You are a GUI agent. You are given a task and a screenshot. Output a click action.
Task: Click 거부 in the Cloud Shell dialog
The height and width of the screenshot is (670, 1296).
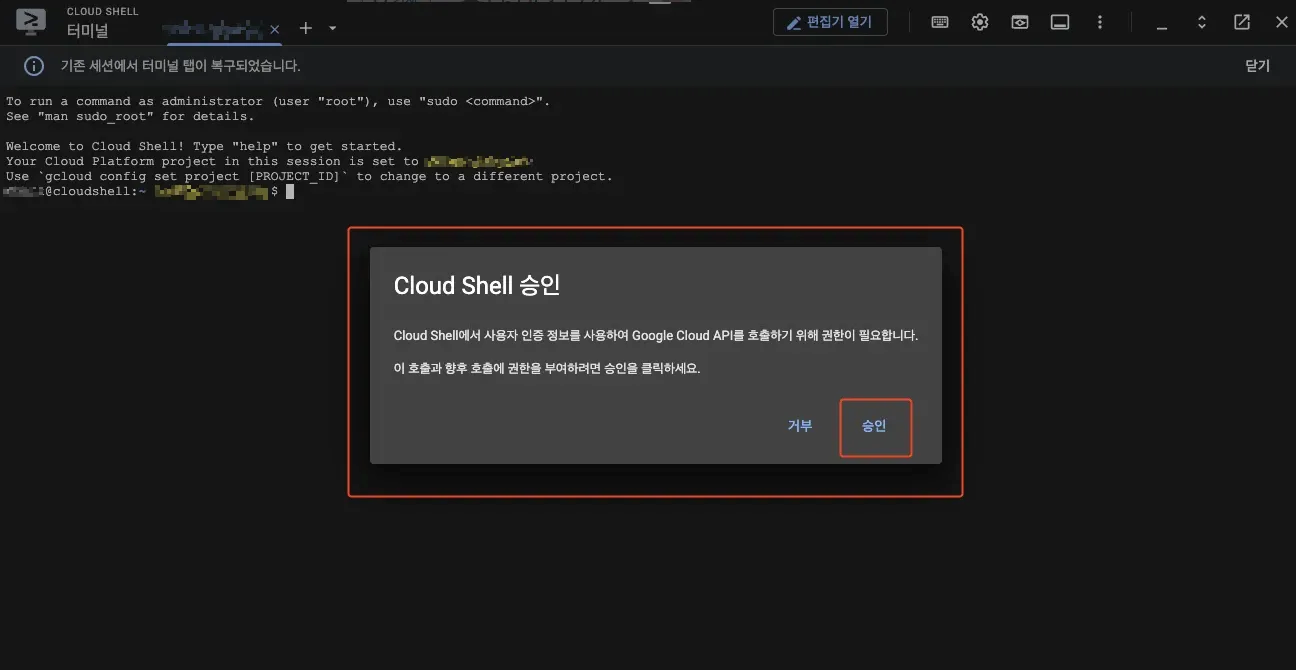(800, 426)
